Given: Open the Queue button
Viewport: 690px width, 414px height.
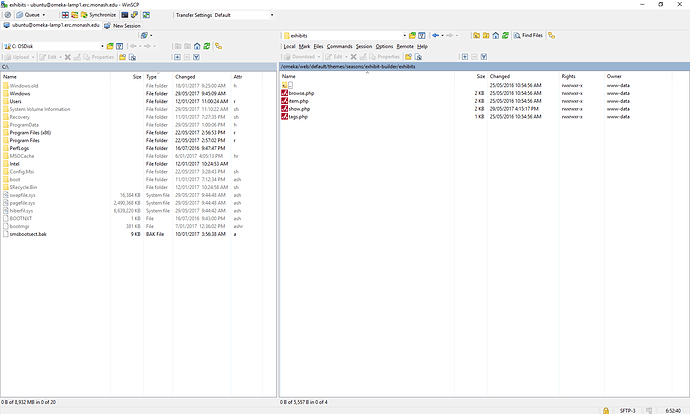Looking at the screenshot, I should pos(28,15).
